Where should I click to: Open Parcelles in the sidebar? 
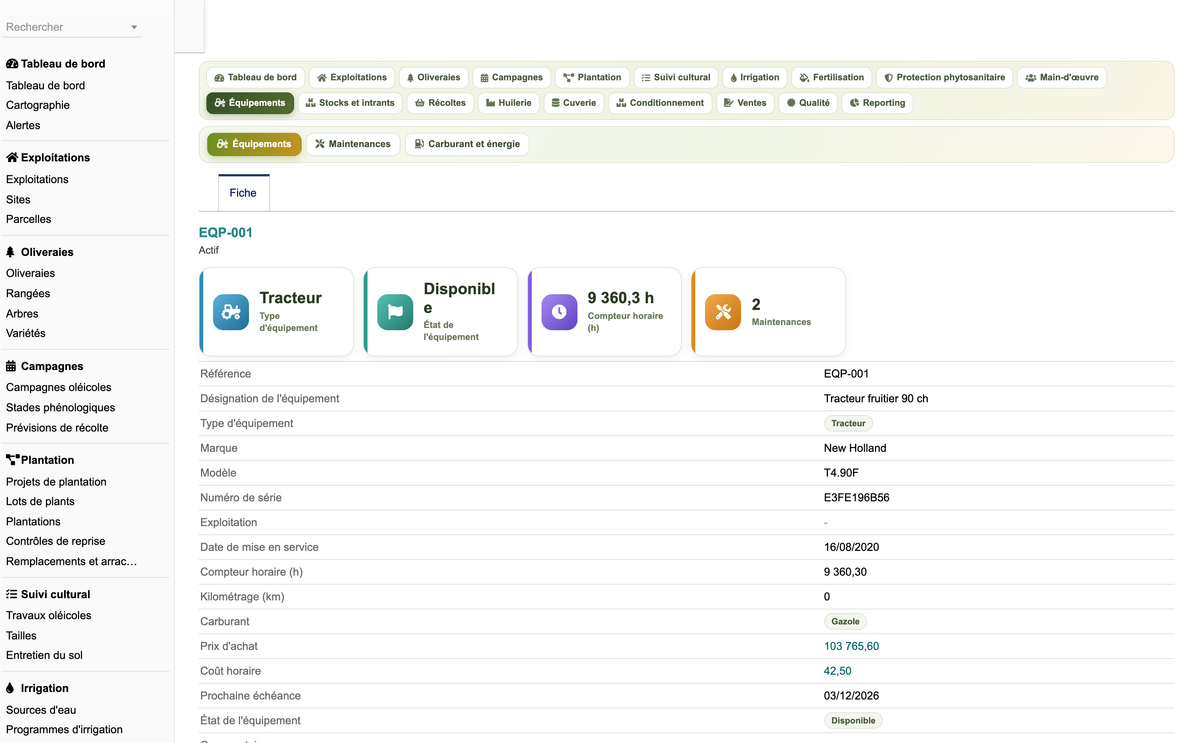[x=28, y=219]
